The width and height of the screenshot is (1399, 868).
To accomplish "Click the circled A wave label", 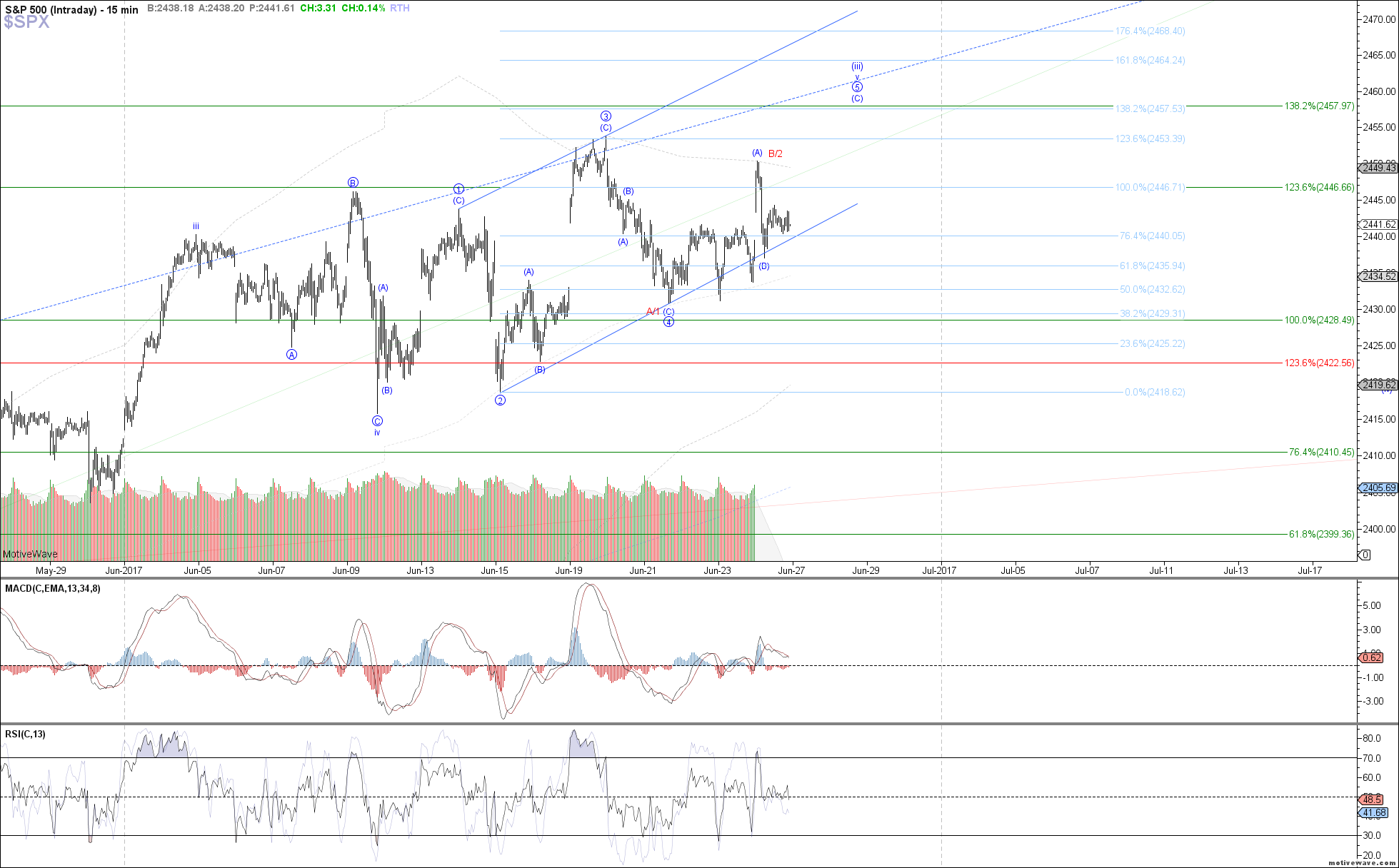I will 291,355.
